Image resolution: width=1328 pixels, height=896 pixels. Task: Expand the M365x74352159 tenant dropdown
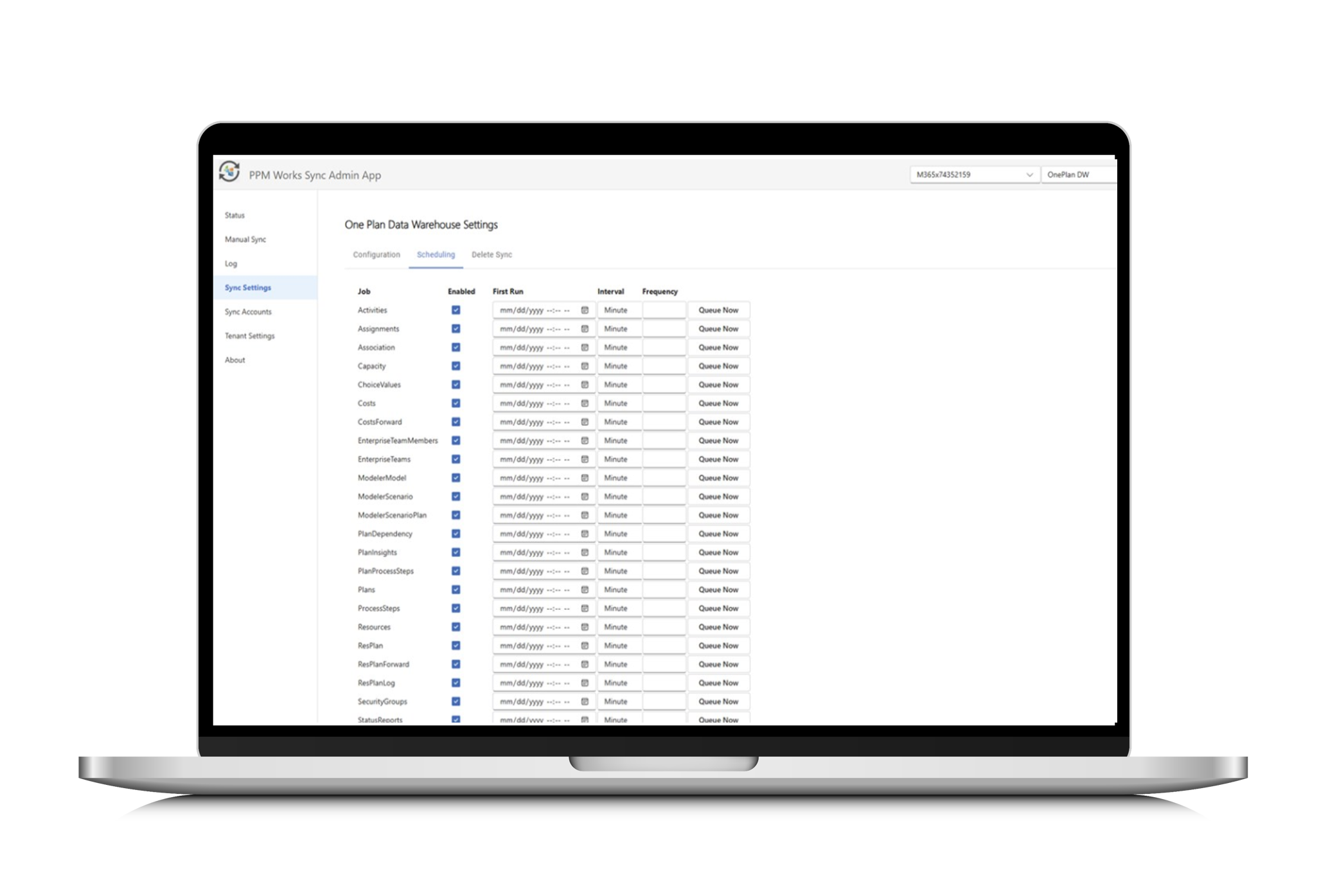point(974,175)
